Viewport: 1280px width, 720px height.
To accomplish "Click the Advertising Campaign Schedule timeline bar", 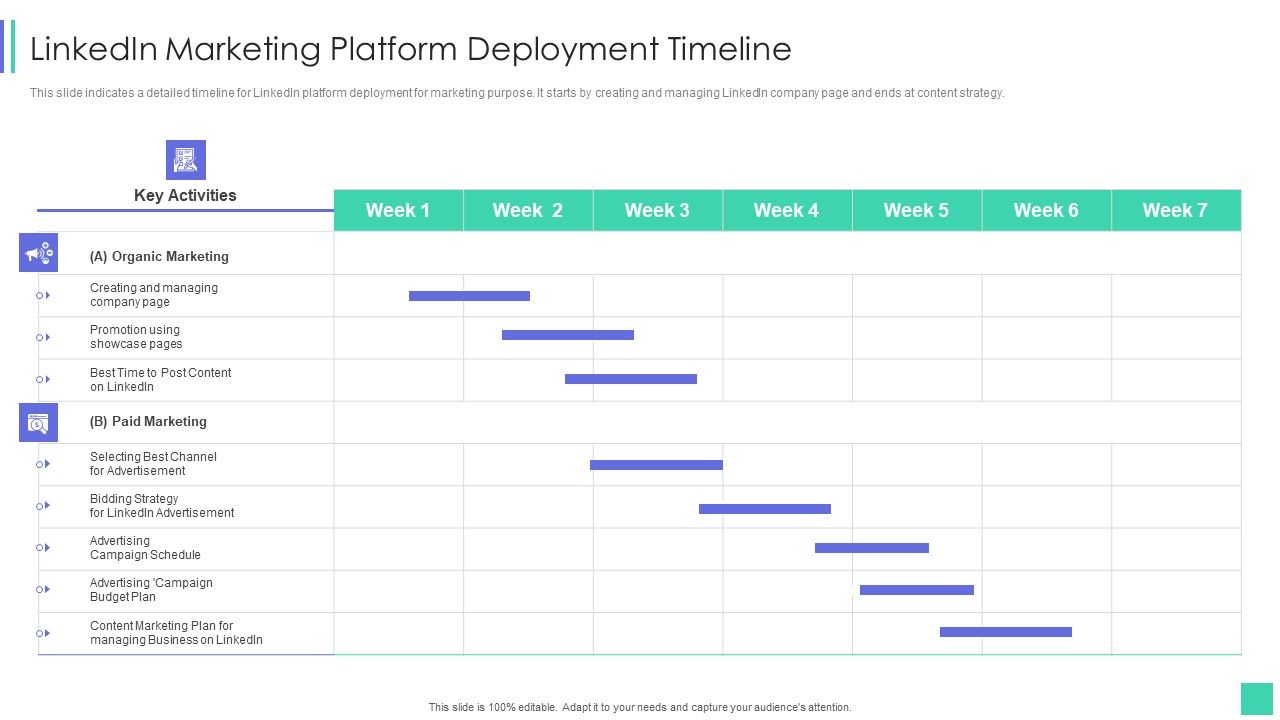I will 872,548.
